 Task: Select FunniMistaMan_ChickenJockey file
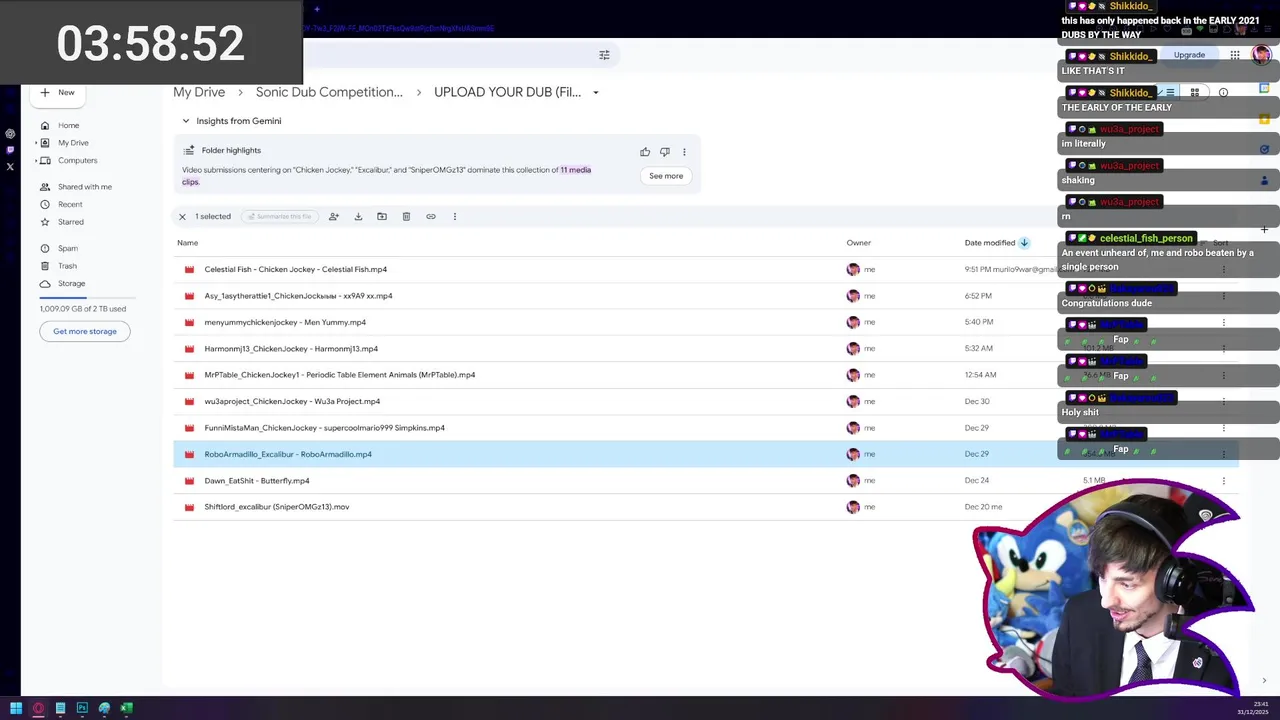click(x=325, y=428)
